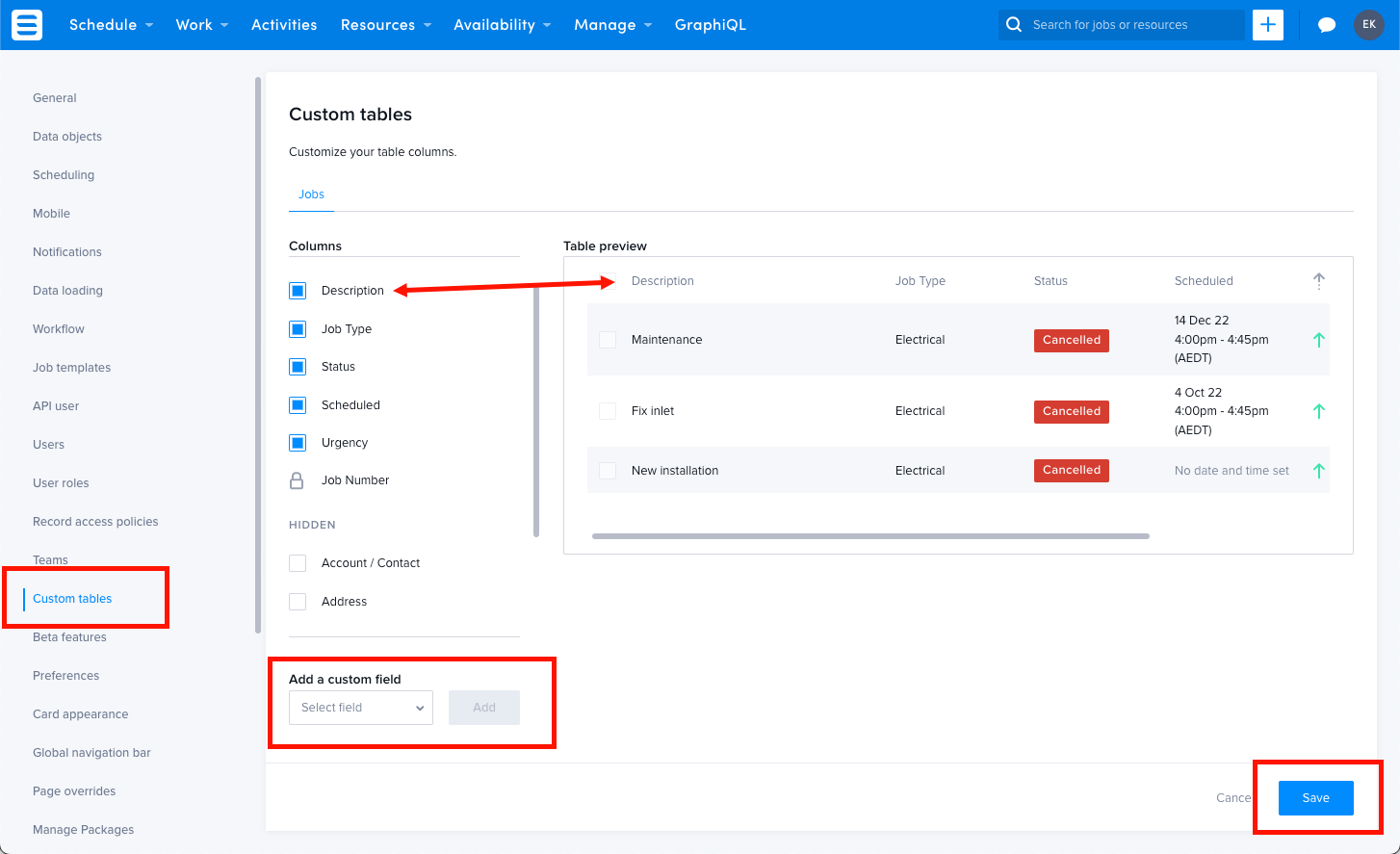
Task: Click green sort arrow on Maintenance row
Action: [x=1319, y=340]
